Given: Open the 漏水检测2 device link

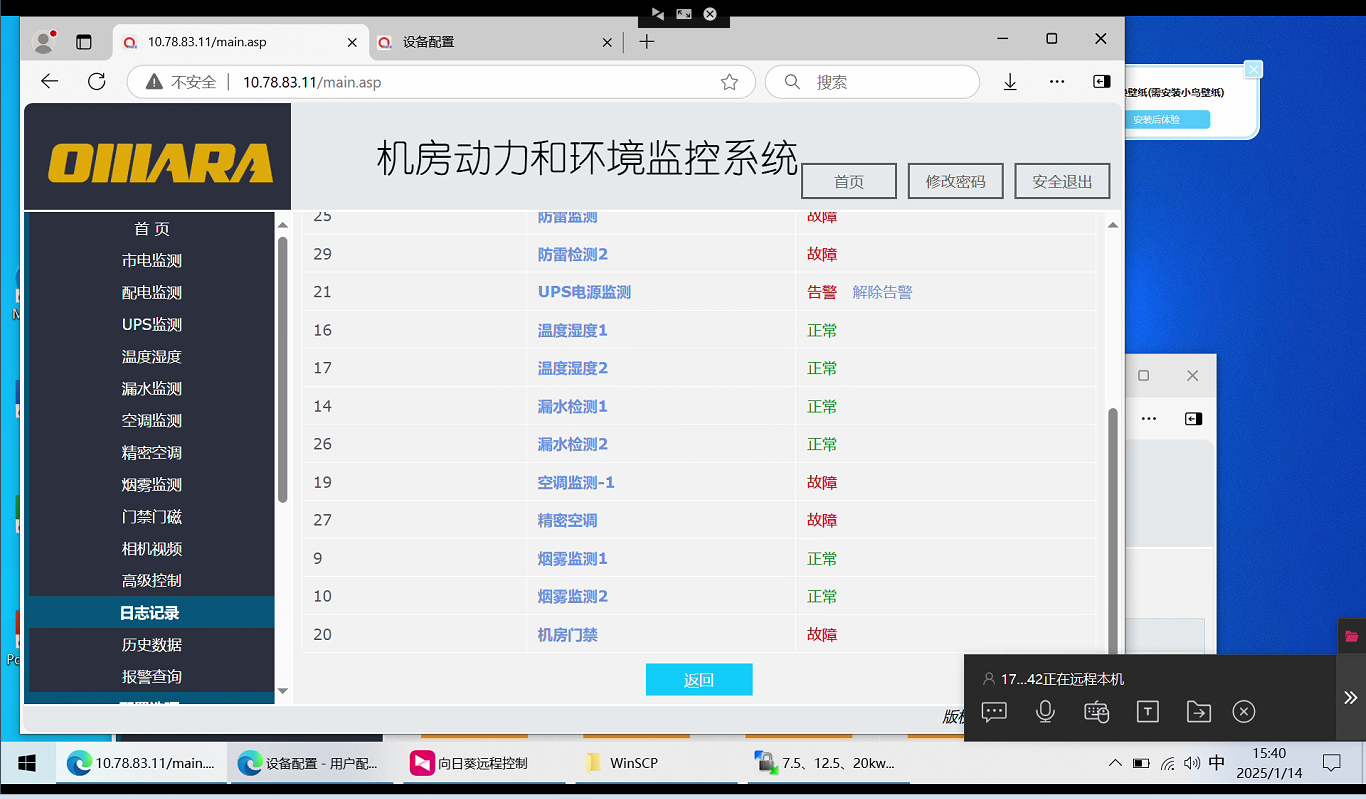Looking at the screenshot, I should [x=573, y=444].
